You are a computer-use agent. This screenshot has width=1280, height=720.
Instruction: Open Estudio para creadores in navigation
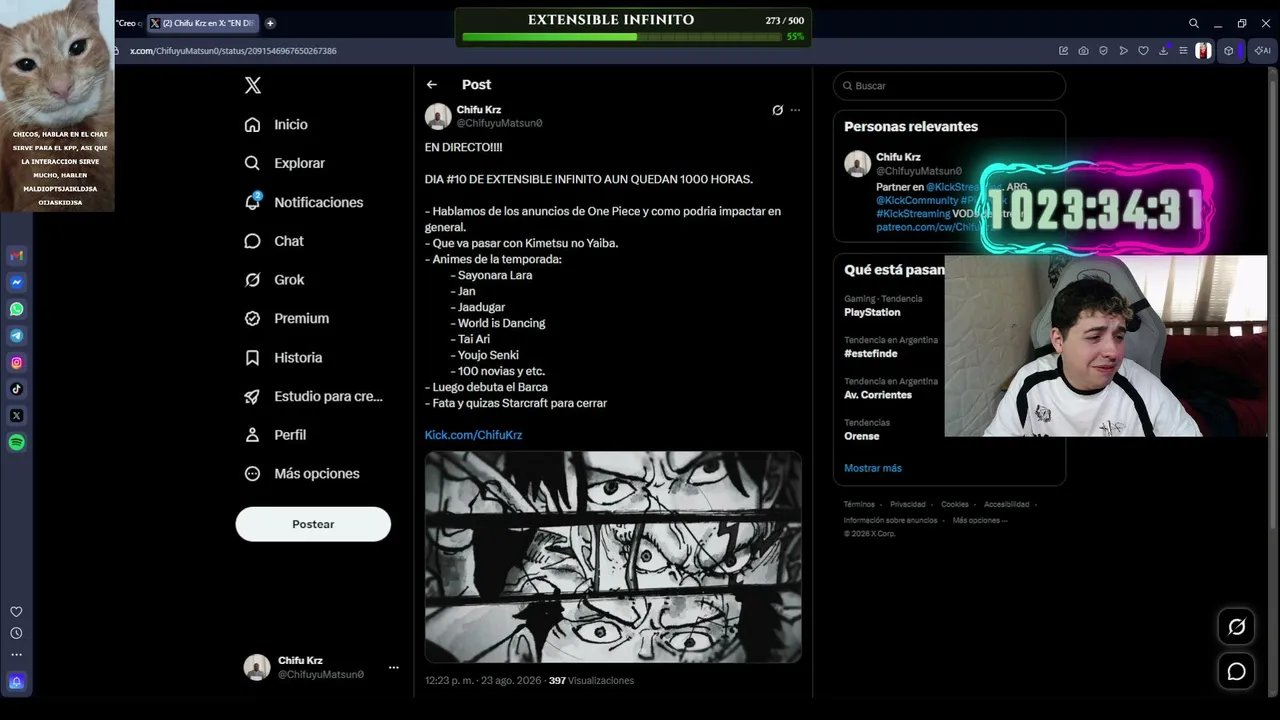(x=314, y=396)
